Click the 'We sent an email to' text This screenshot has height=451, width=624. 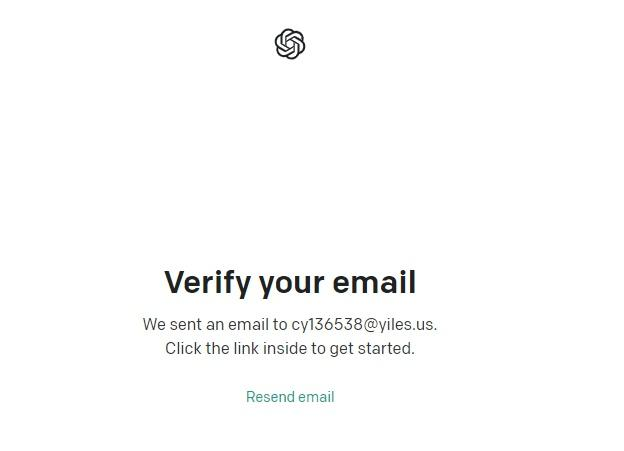click(x=215, y=324)
